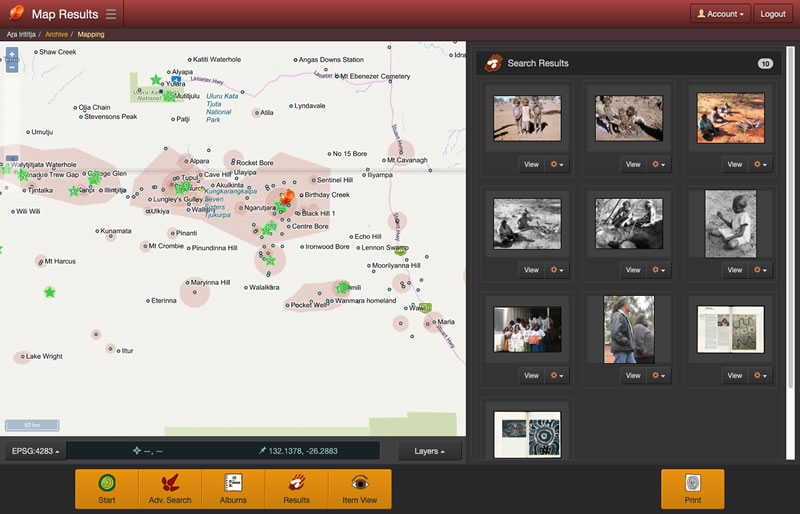Open Item View

pos(360,489)
